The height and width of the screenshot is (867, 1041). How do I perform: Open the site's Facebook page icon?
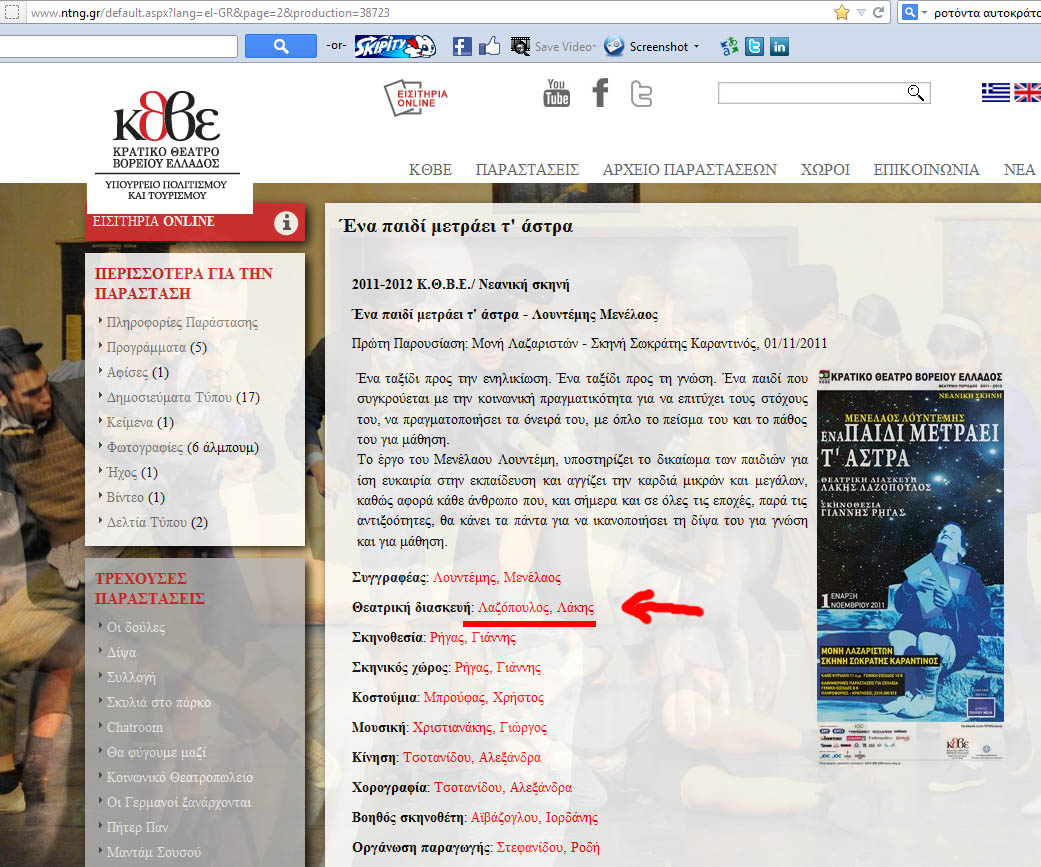[600, 93]
